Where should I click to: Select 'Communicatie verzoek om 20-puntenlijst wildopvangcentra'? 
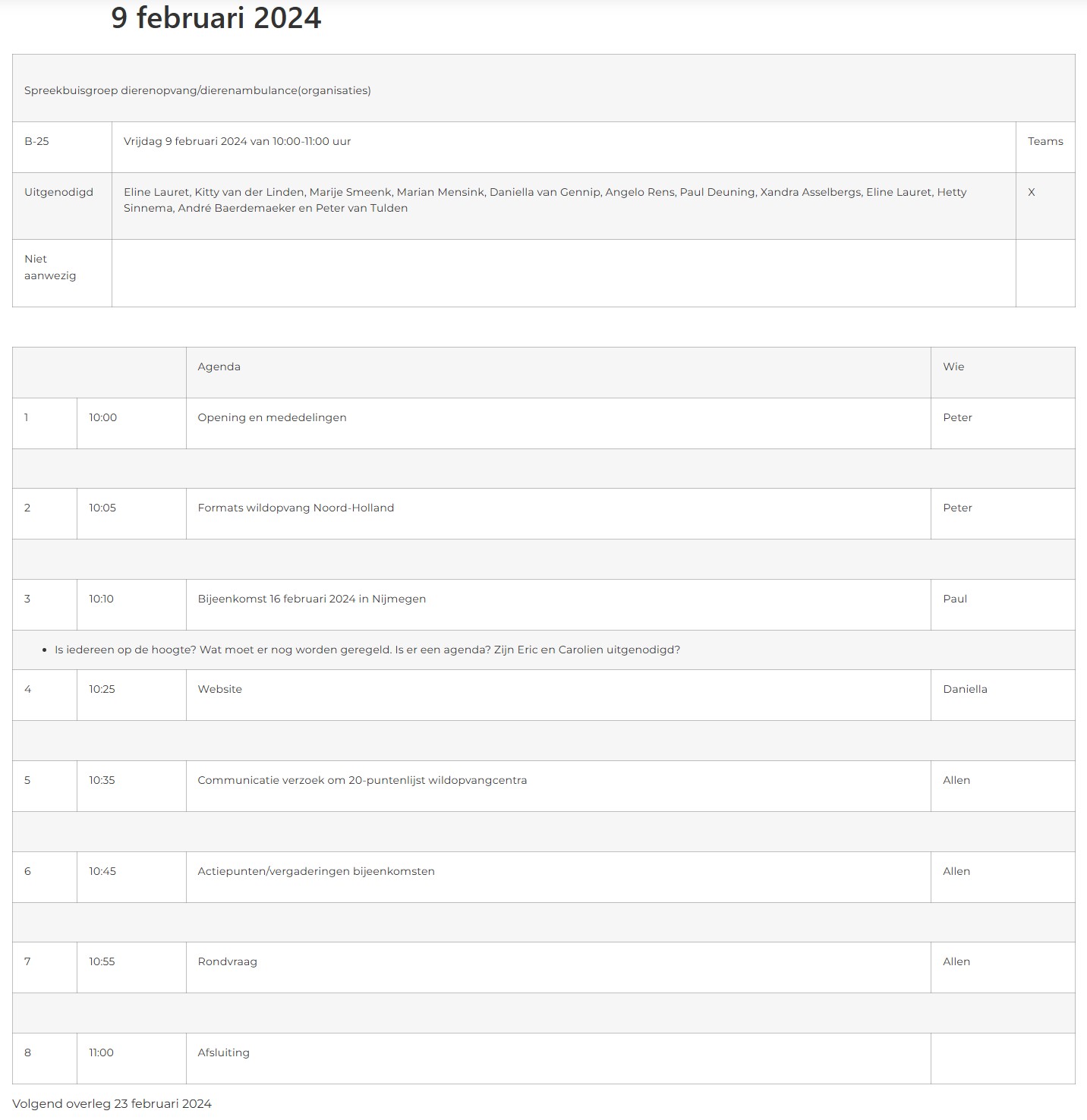[x=362, y=780]
